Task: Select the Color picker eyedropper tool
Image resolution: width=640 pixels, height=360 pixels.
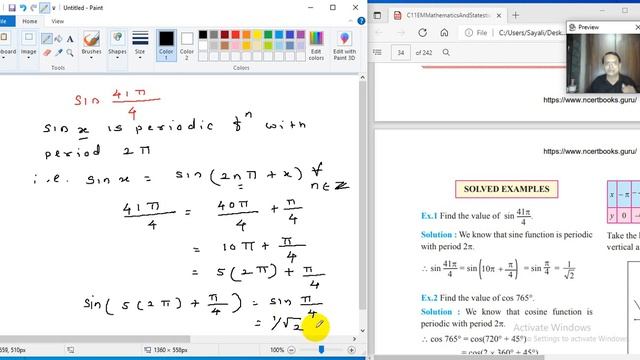Action: pos(58,52)
